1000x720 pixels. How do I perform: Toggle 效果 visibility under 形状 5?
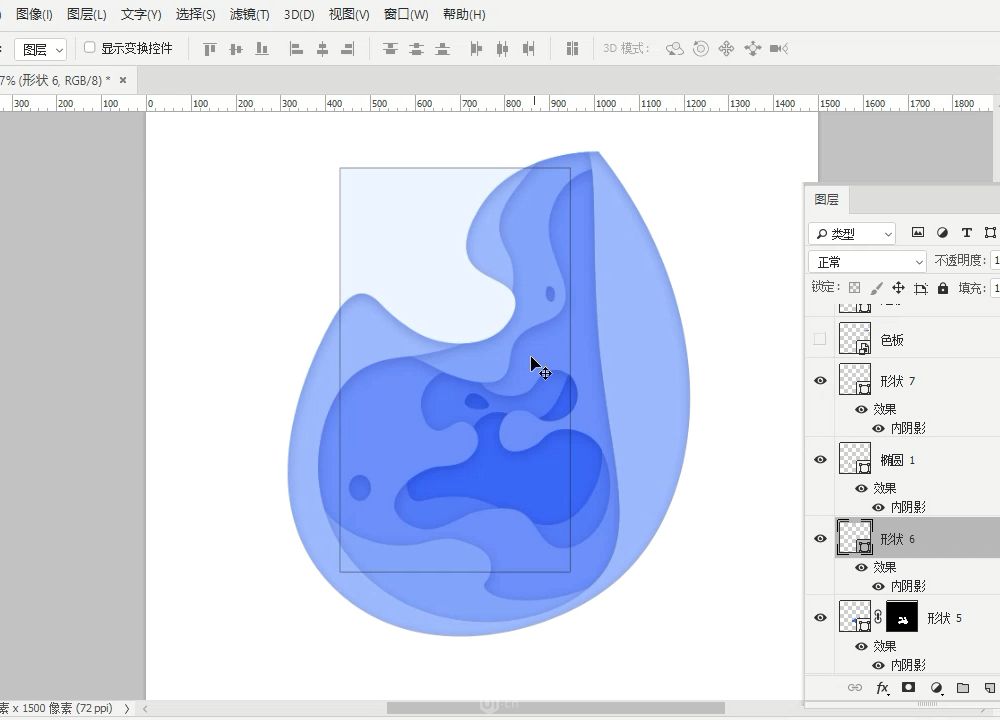point(862,647)
